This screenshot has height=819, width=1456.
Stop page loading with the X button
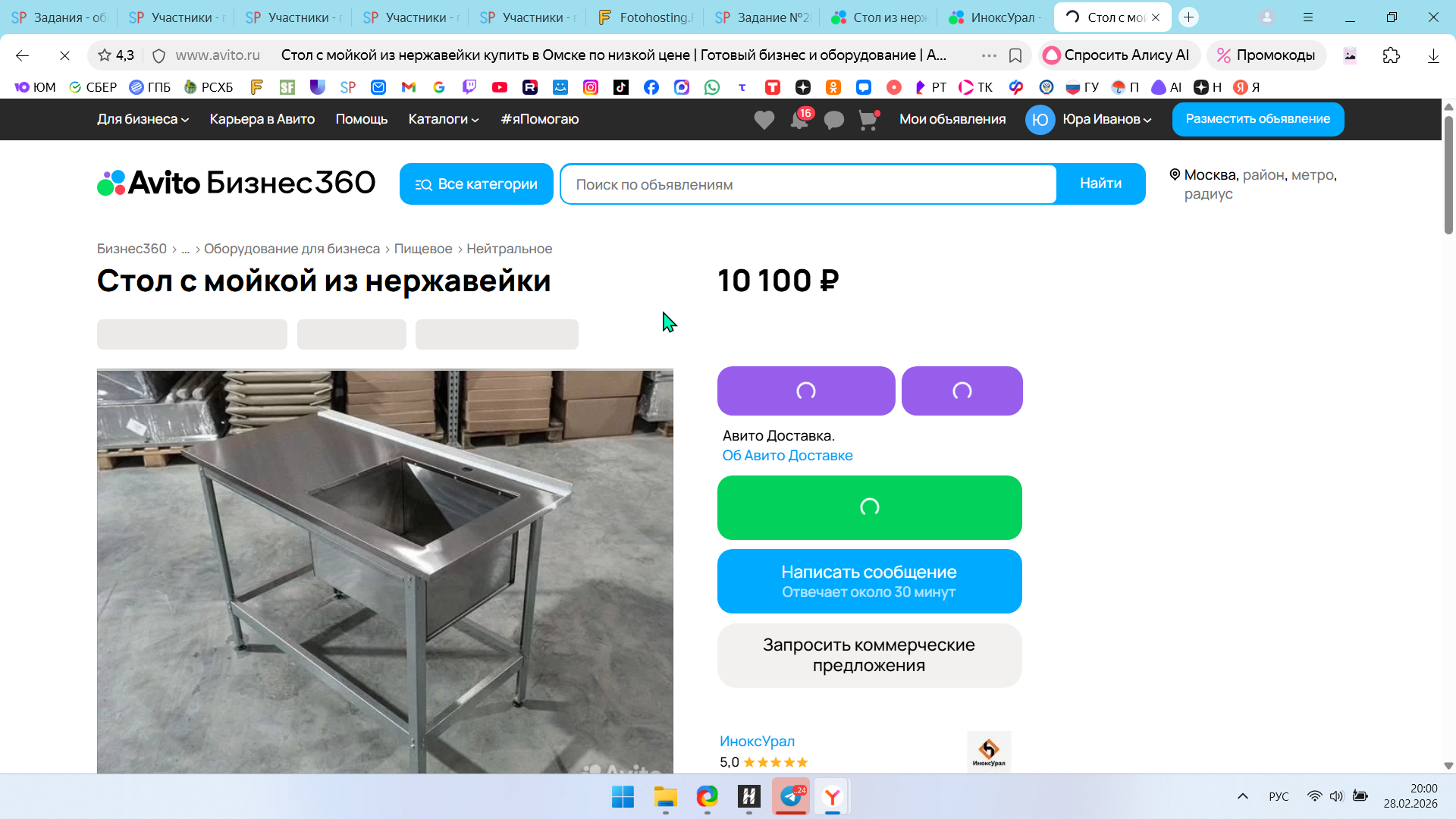click(64, 55)
